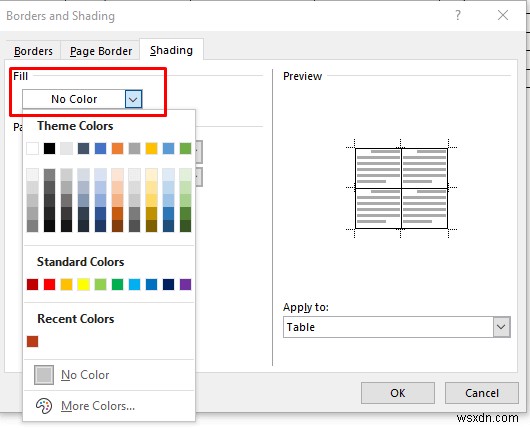
Task: Open the Page Border tab
Action: [101, 51]
